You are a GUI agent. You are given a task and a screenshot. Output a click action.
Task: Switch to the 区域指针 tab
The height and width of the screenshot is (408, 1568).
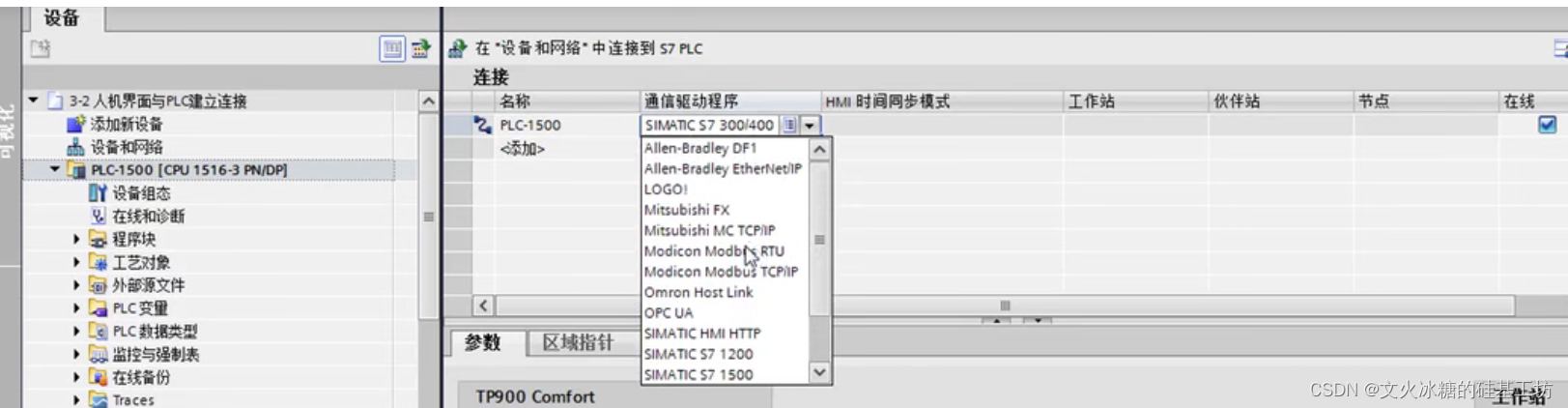pos(579,342)
